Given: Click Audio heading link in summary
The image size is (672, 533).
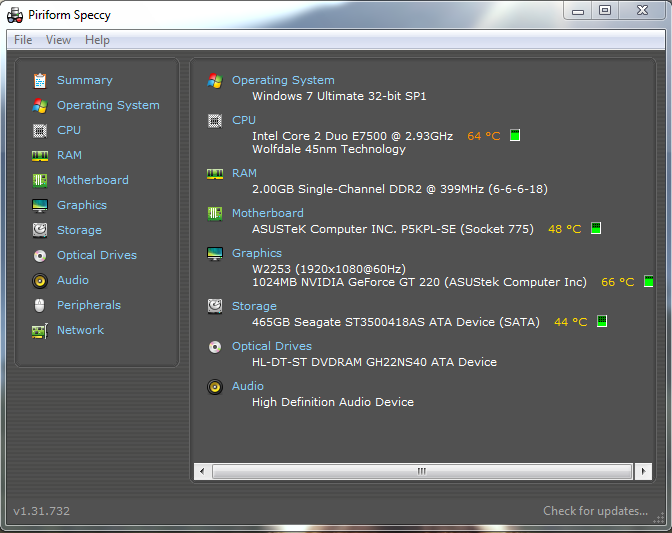Looking at the screenshot, I should click(x=248, y=386).
